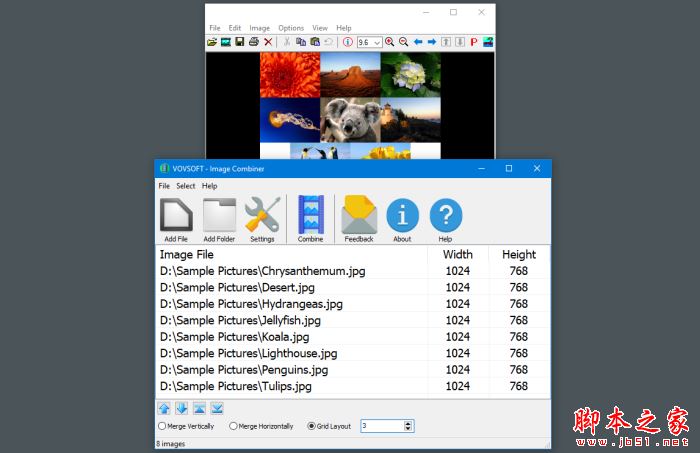
Task: Move selected image to bottom of list
Action: [x=217, y=408]
